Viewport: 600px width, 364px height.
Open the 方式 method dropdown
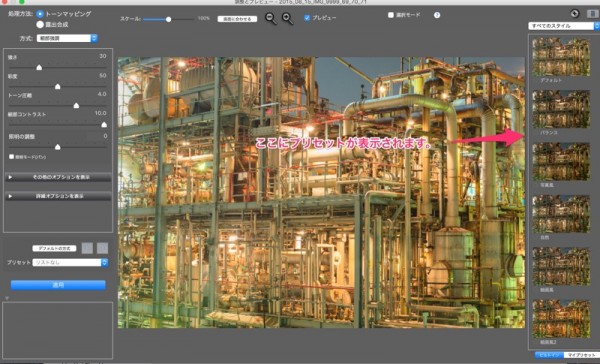[x=67, y=38]
